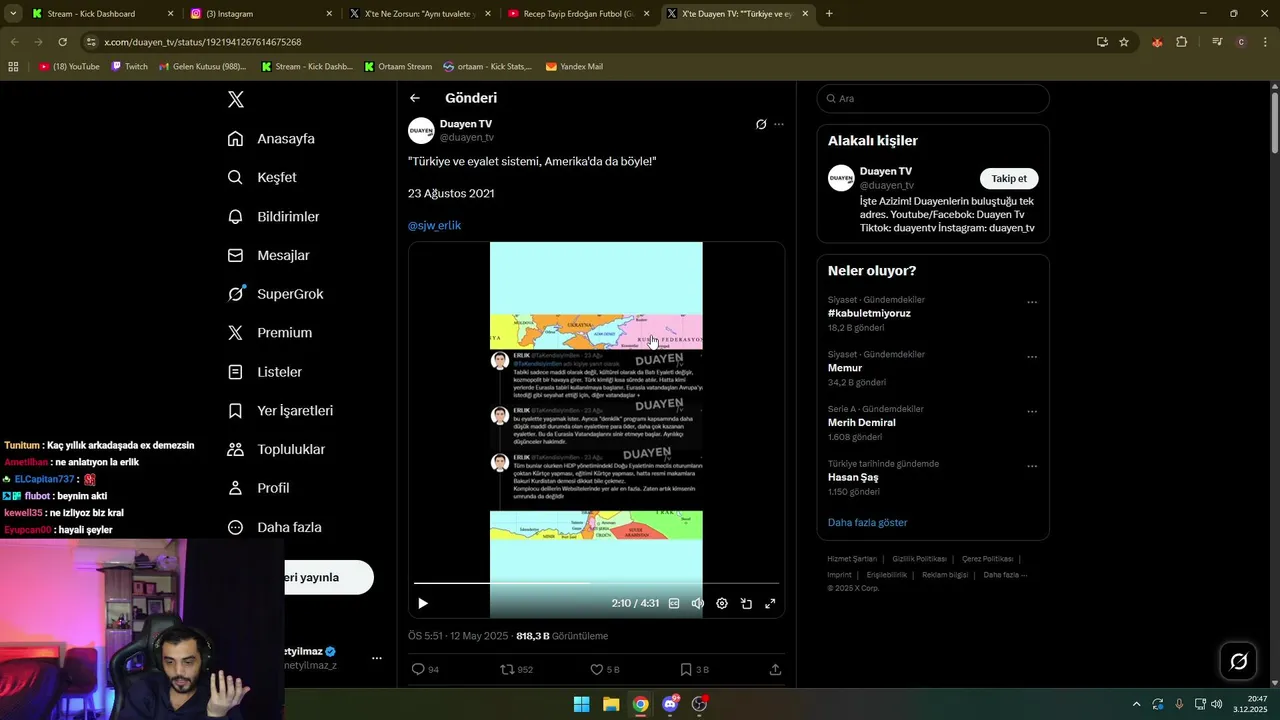Mute the video volume
The image size is (1280, 720).
[698, 603]
